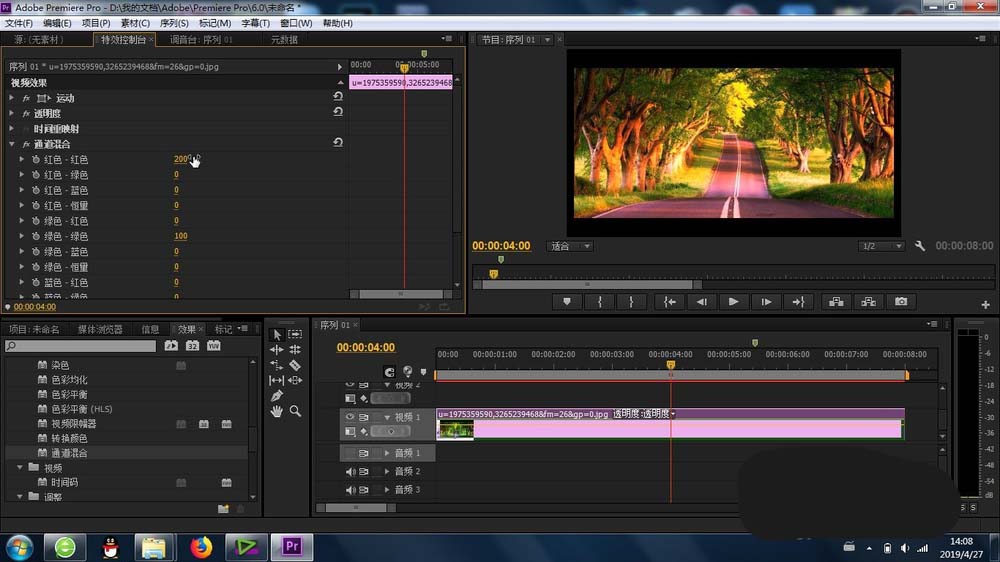Viewport: 1000px width, 562px height.
Task: Collapse 视频 folder in Effects panel
Action: (20, 468)
